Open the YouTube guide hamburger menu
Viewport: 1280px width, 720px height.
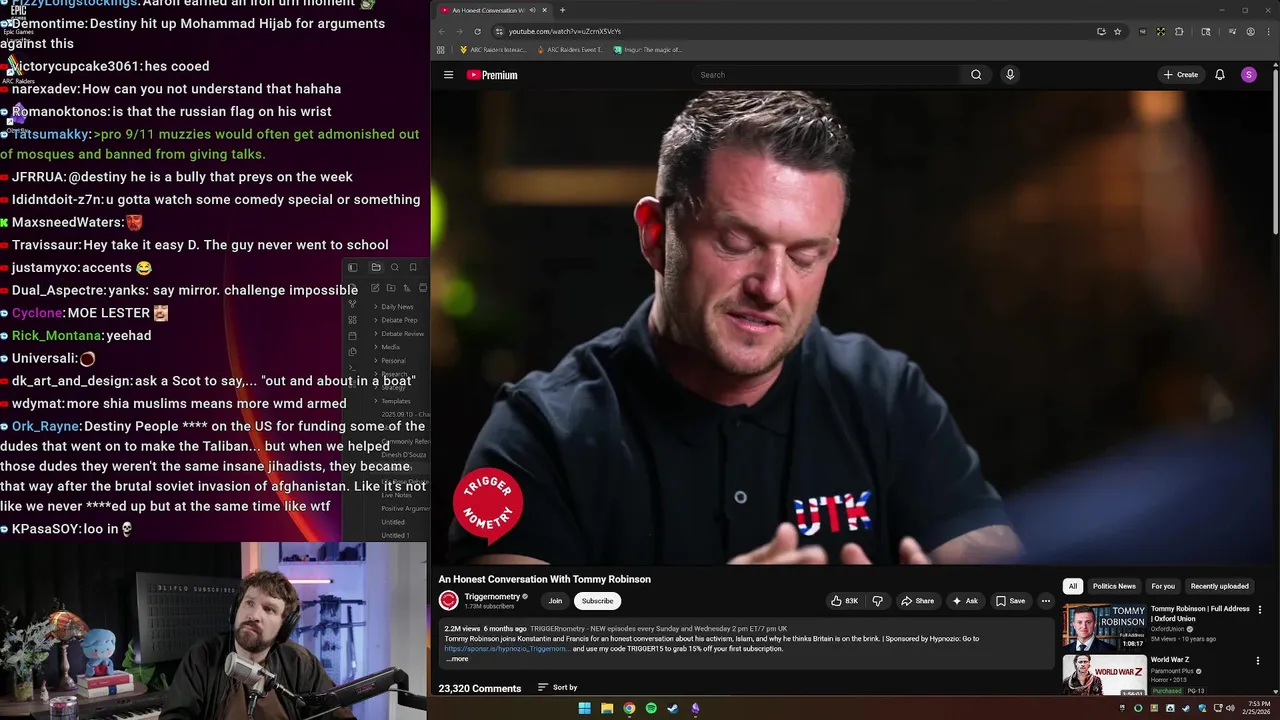coord(448,75)
